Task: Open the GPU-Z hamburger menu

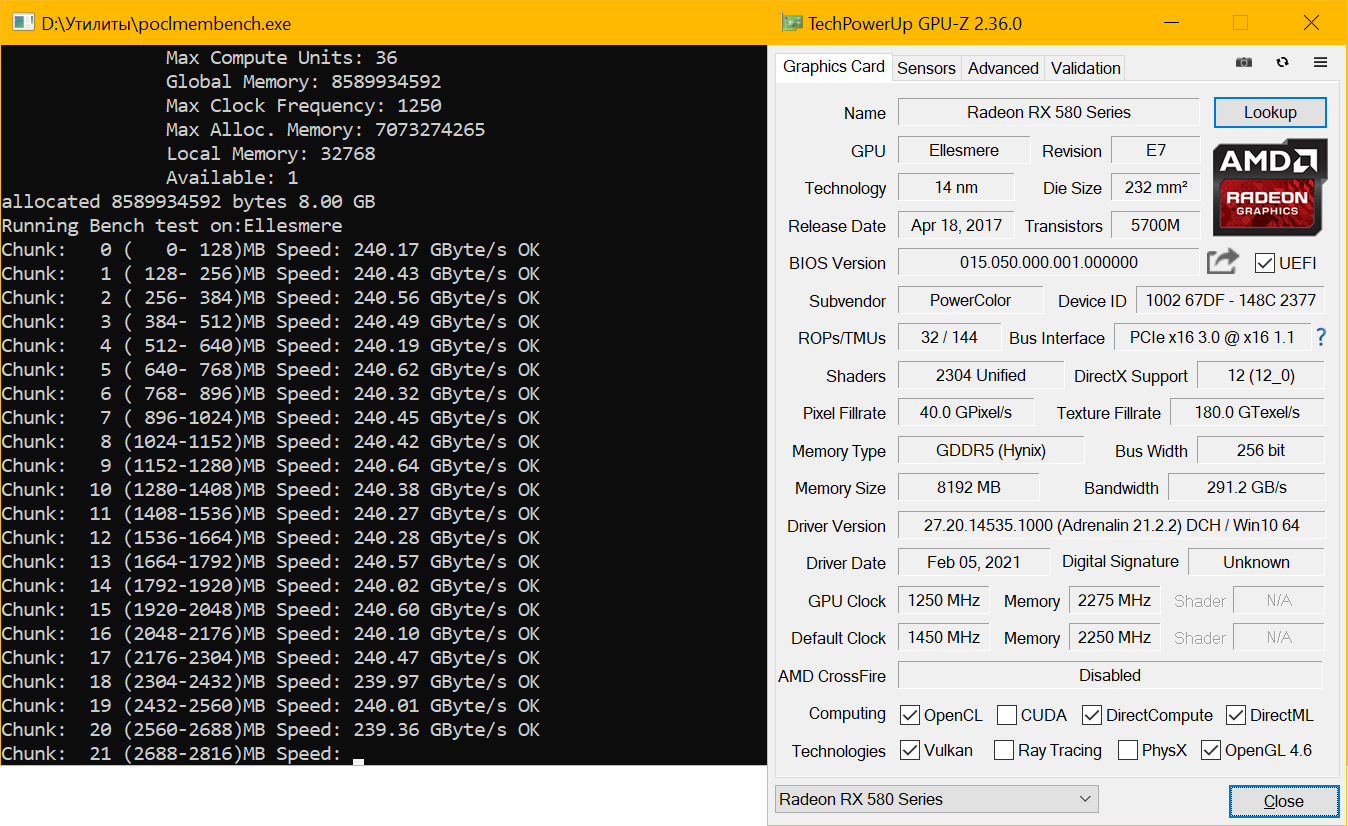Action: tap(1320, 62)
